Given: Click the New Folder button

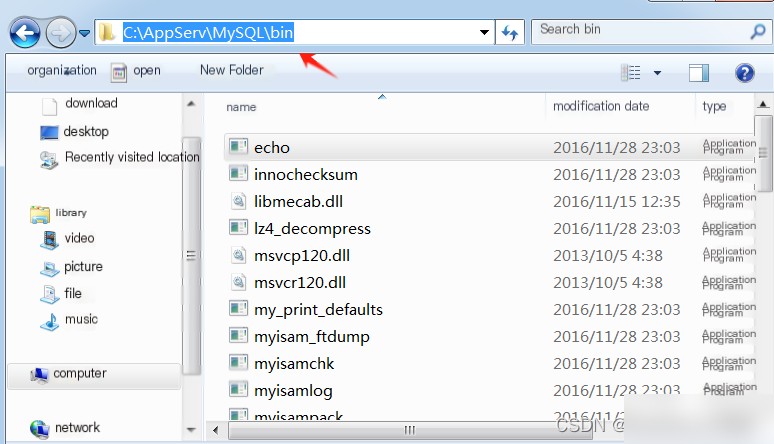Looking at the screenshot, I should click(x=231, y=70).
